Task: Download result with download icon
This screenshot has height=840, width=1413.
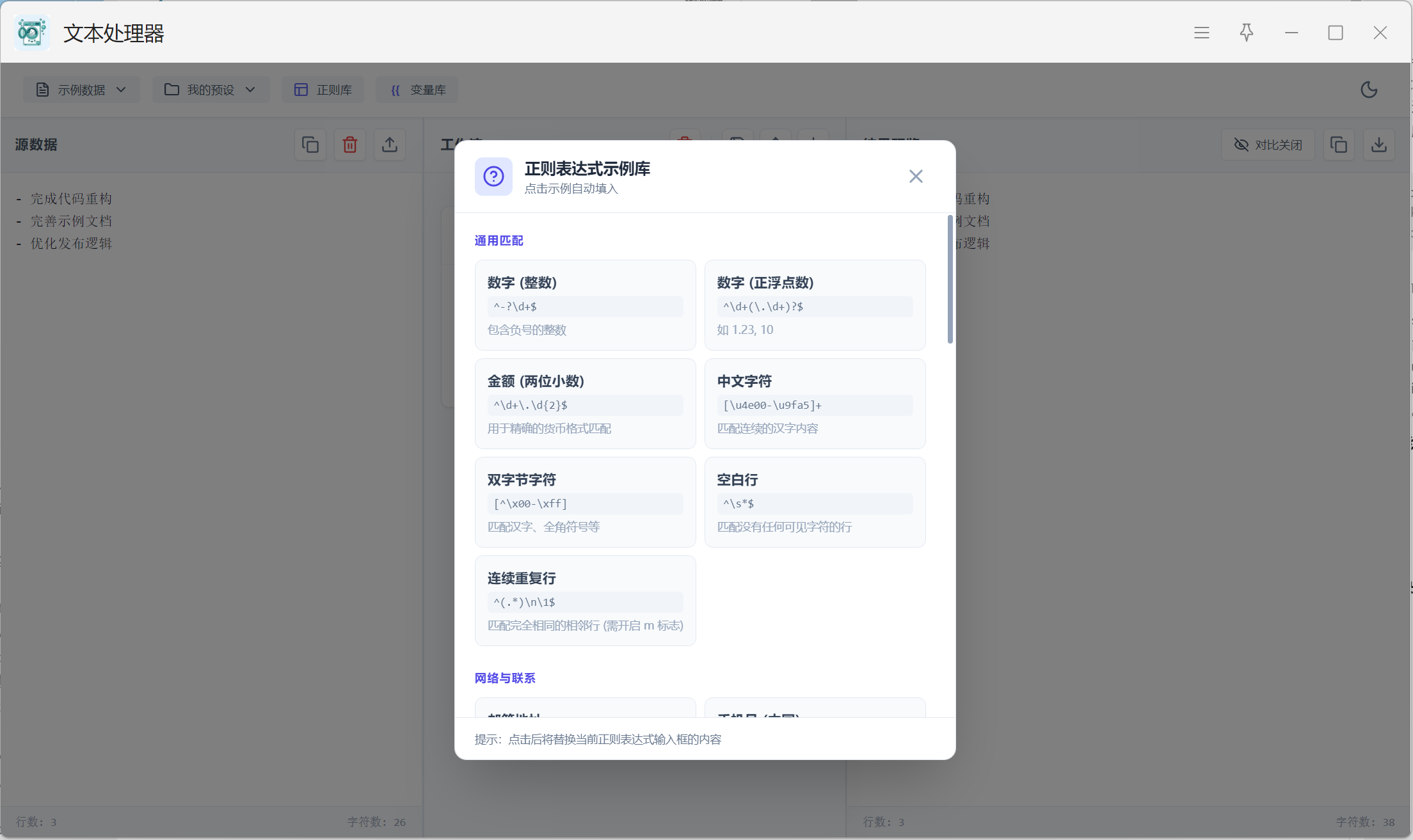Action: click(x=1379, y=145)
